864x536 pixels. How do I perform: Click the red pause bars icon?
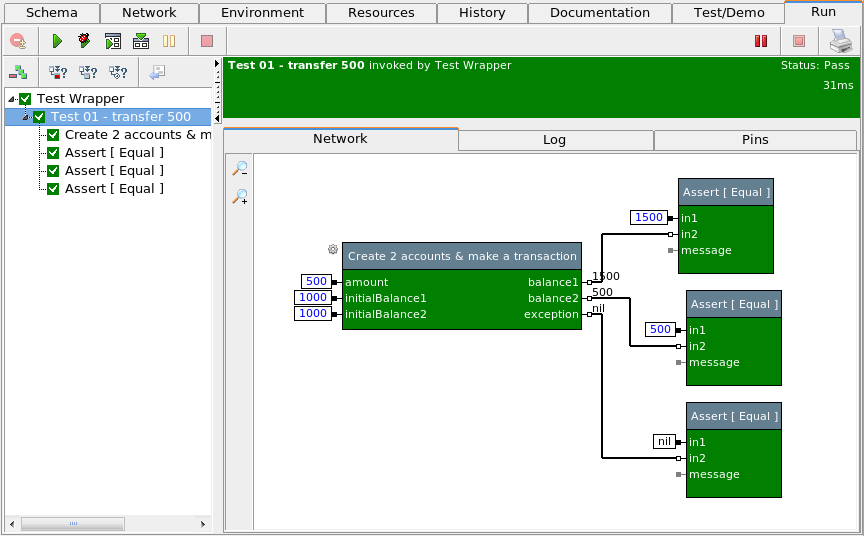[761, 41]
